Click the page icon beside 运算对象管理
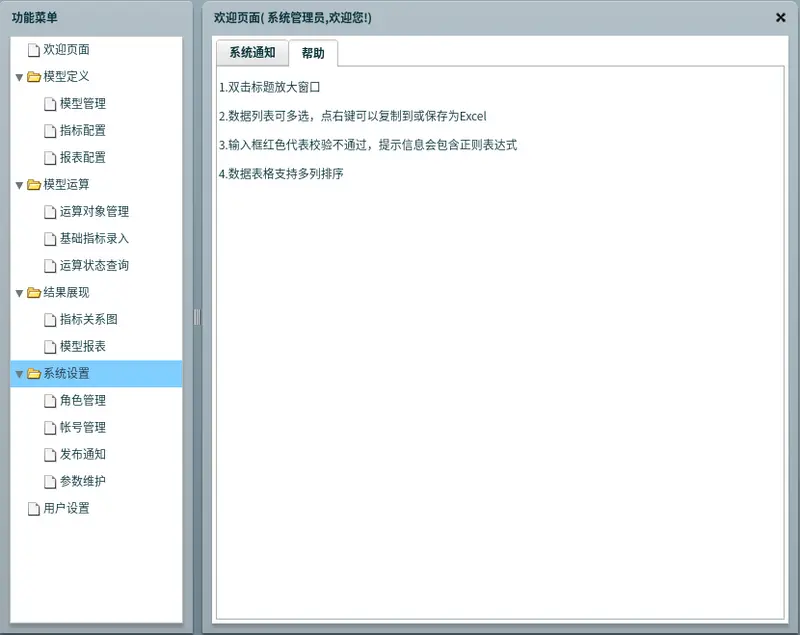 51,211
